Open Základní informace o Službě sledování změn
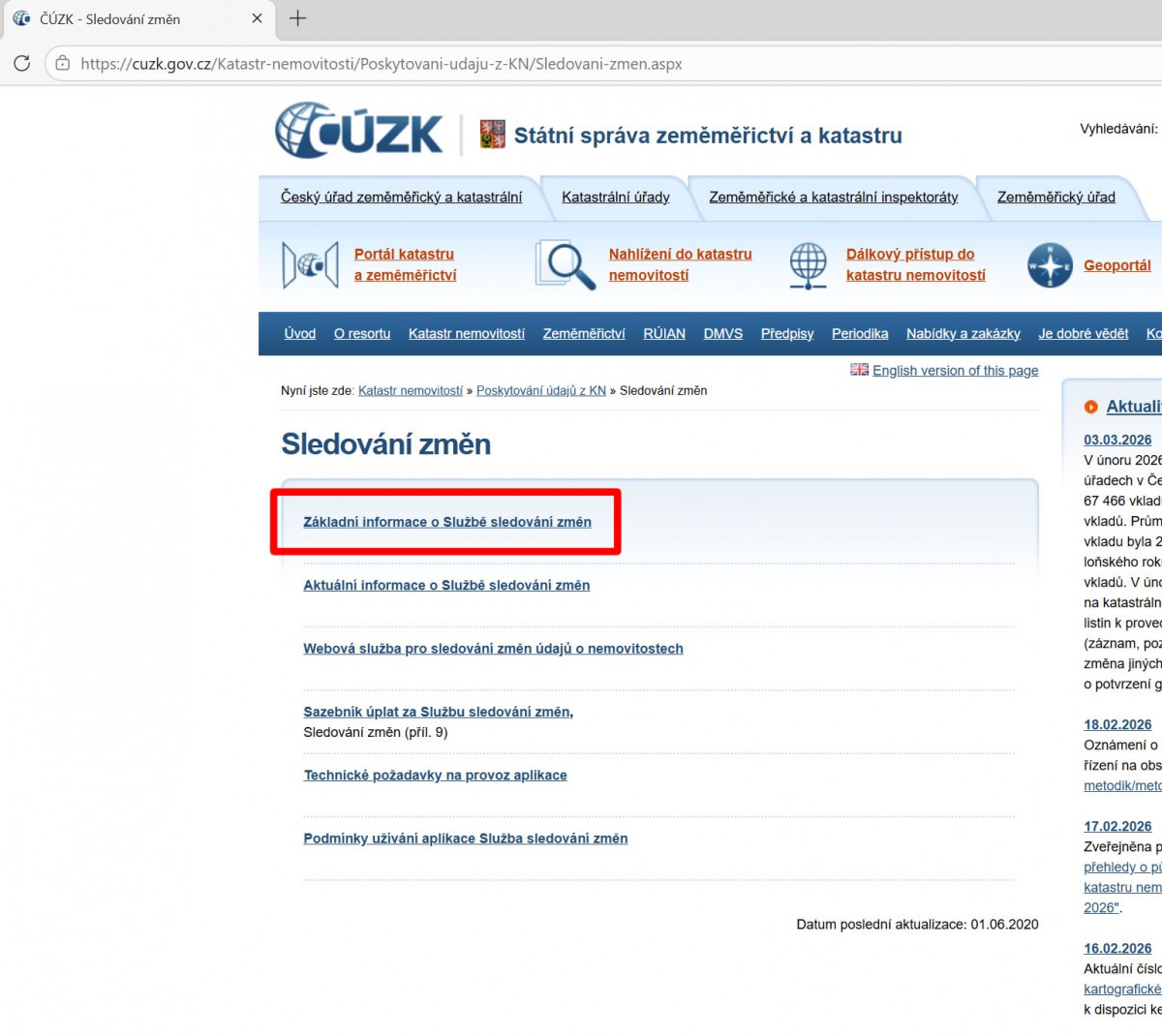The height and width of the screenshot is (1036, 1162). [446, 522]
